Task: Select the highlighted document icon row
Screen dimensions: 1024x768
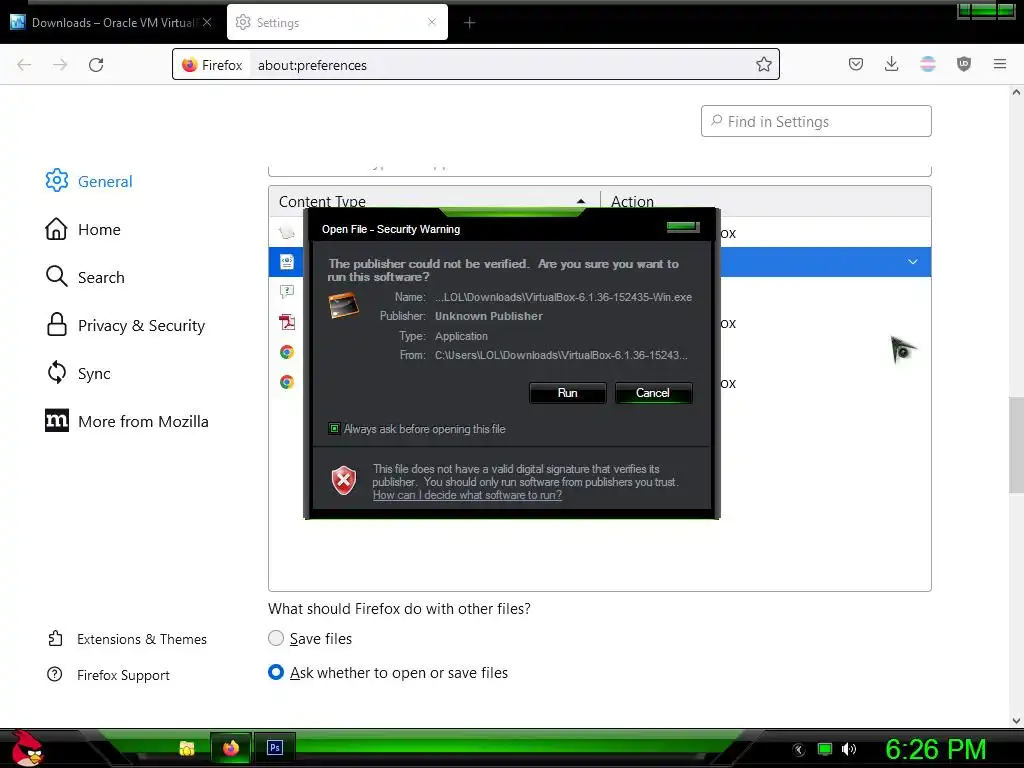Action: pyautogui.click(x=287, y=262)
